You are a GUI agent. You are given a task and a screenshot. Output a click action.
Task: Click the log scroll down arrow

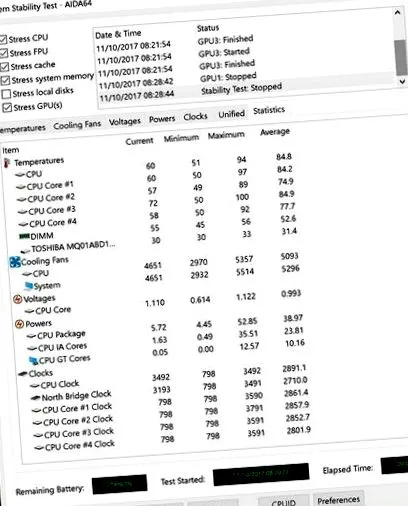402,81
